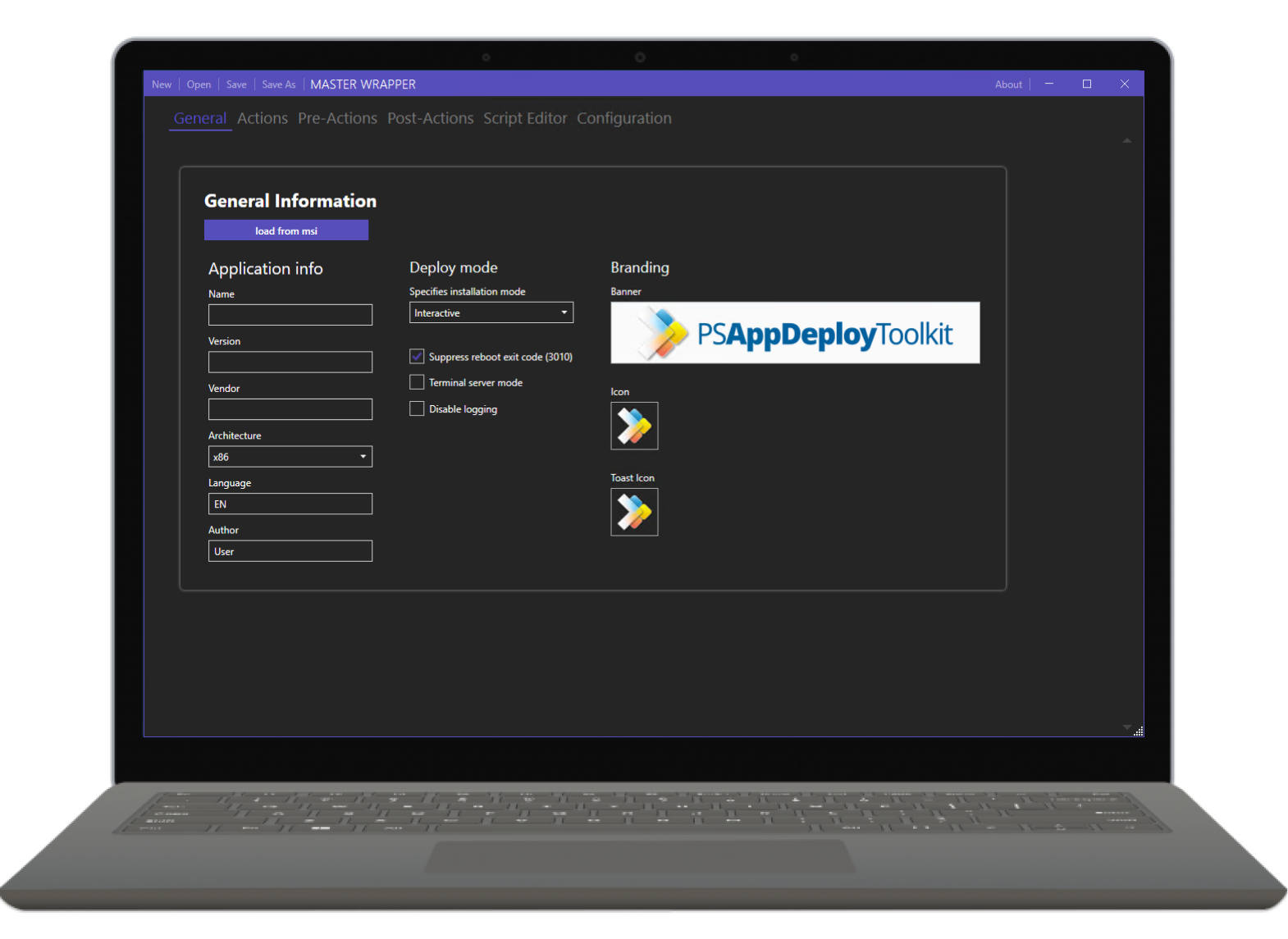The image size is (1288, 939).
Task: Open the Script Editor tab
Action: 525,118
